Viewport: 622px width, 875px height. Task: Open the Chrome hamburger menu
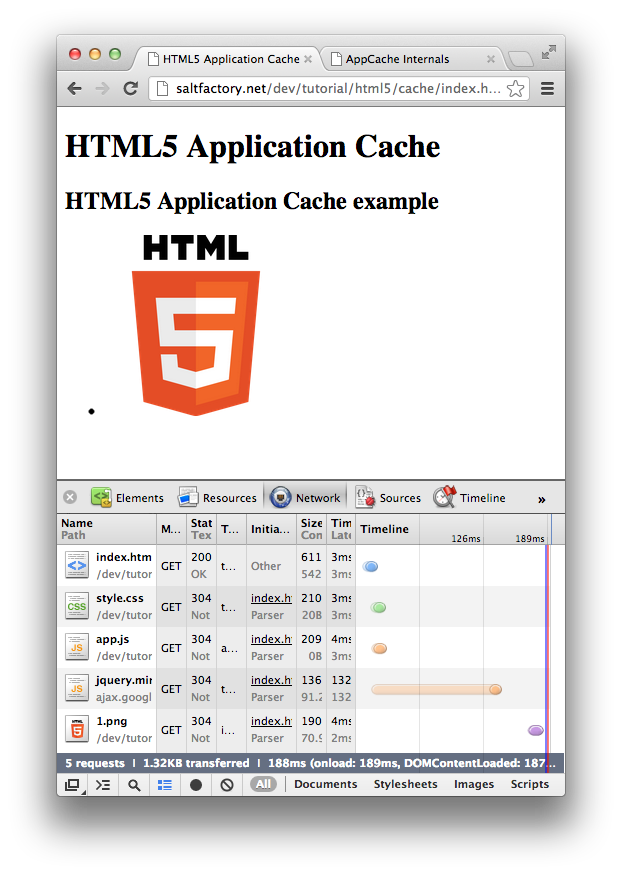coord(547,88)
